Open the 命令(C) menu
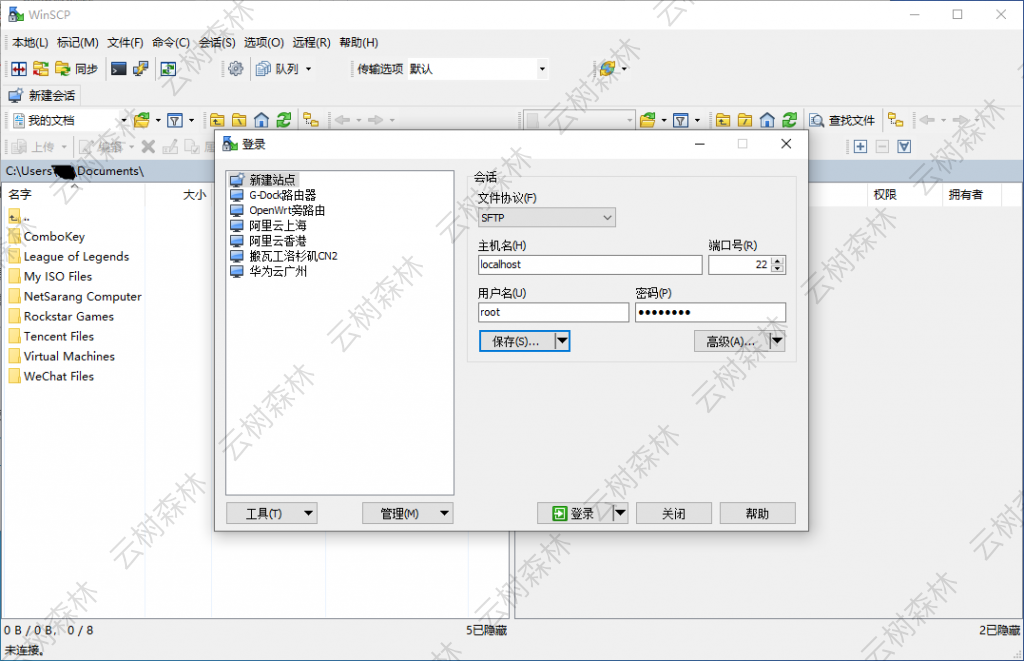The width and height of the screenshot is (1024, 661). [x=171, y=42]
